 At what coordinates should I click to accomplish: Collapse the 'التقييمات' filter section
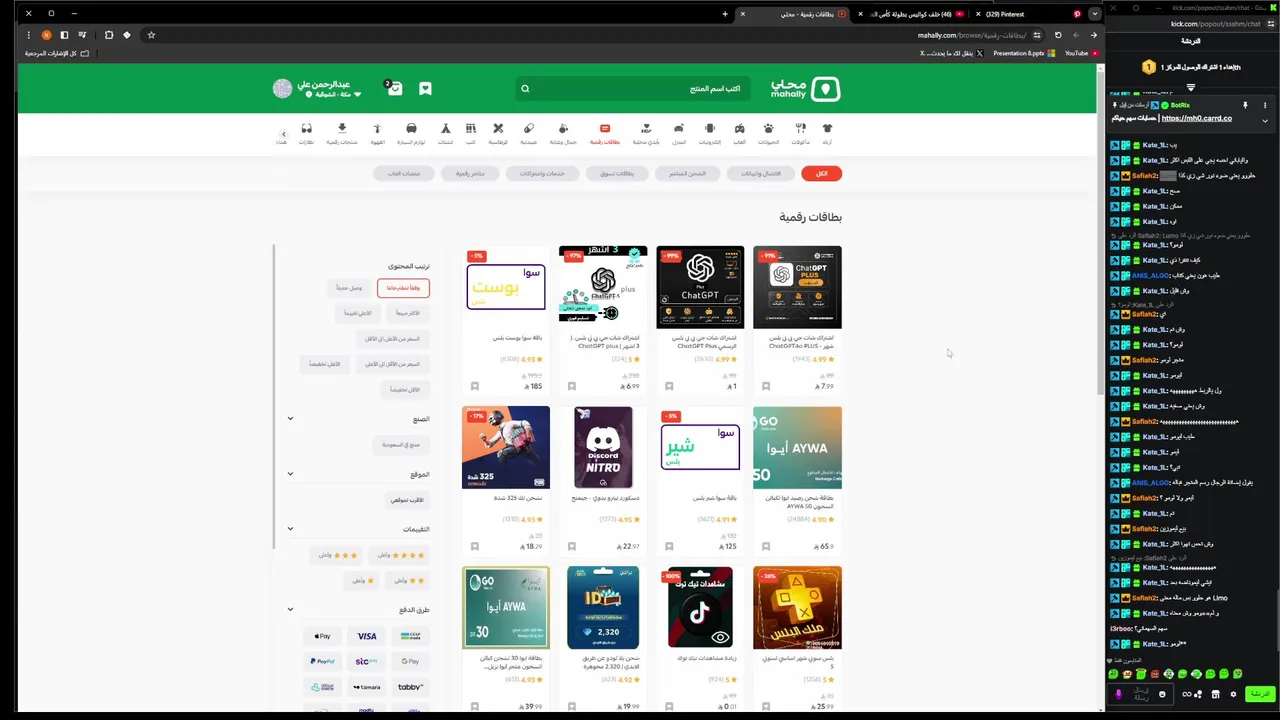[290, 529]
